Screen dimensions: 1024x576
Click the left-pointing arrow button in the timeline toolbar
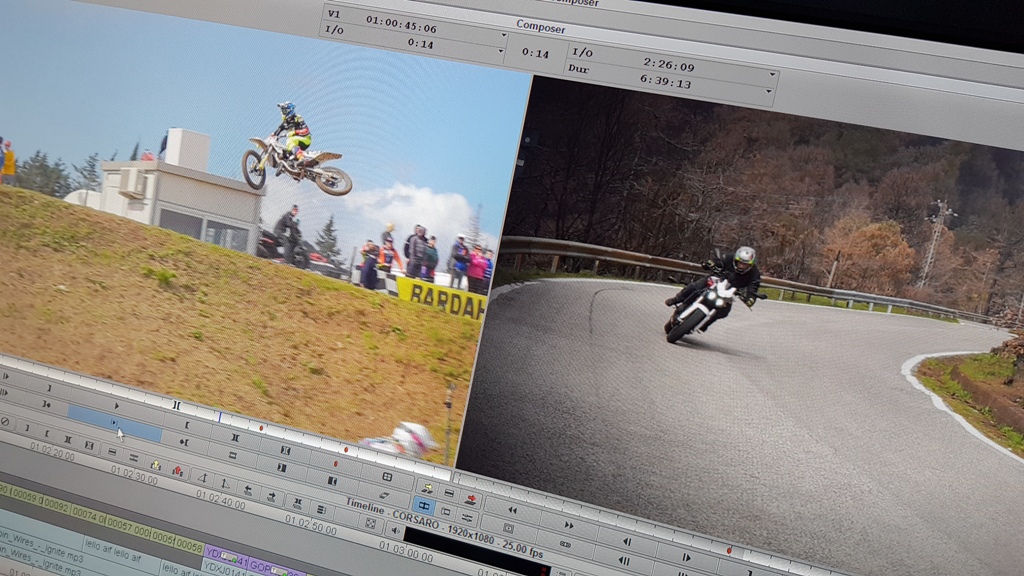pyautogui.click(x=248, y=489)
